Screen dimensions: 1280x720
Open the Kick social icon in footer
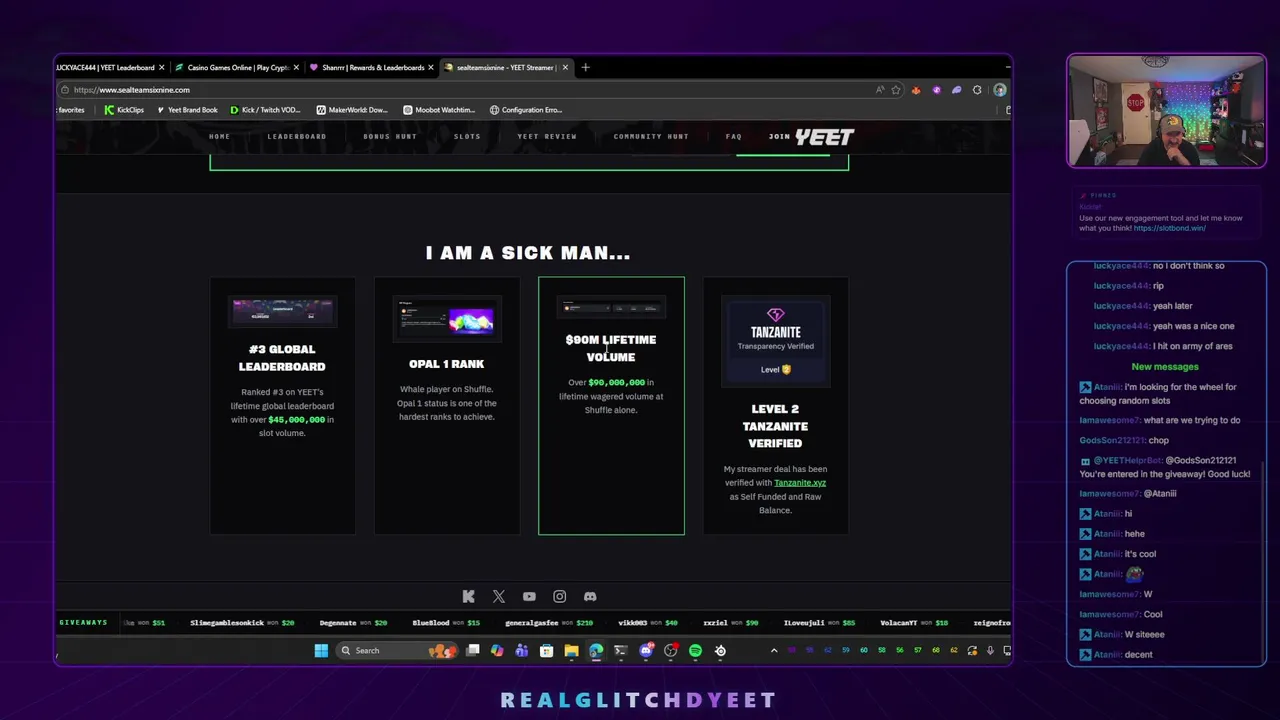point(468,596)
